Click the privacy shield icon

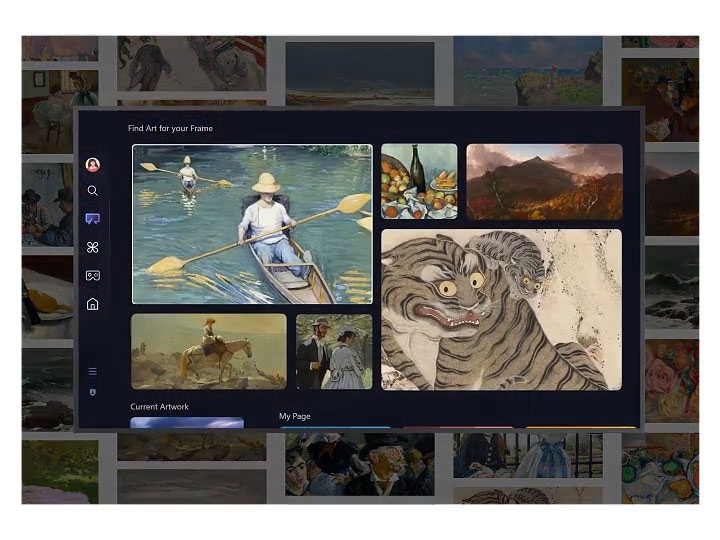pos(93,393)
